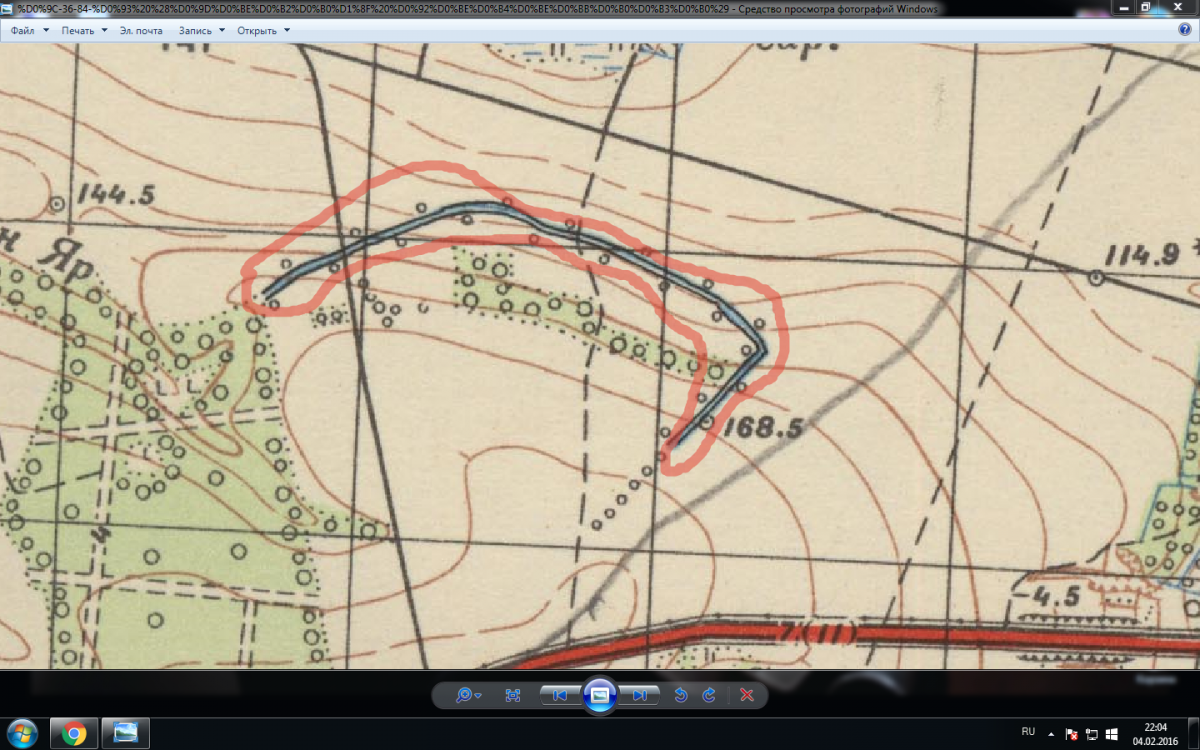
Task: Open the Windows Start menu orb
Action: (22, 733)
